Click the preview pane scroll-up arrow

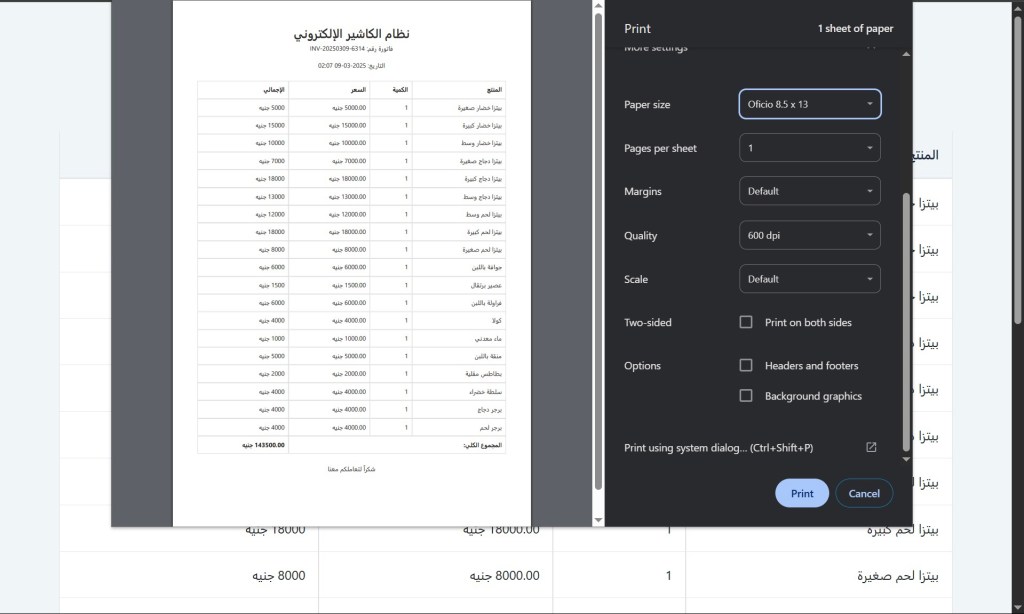pos(599,6)
